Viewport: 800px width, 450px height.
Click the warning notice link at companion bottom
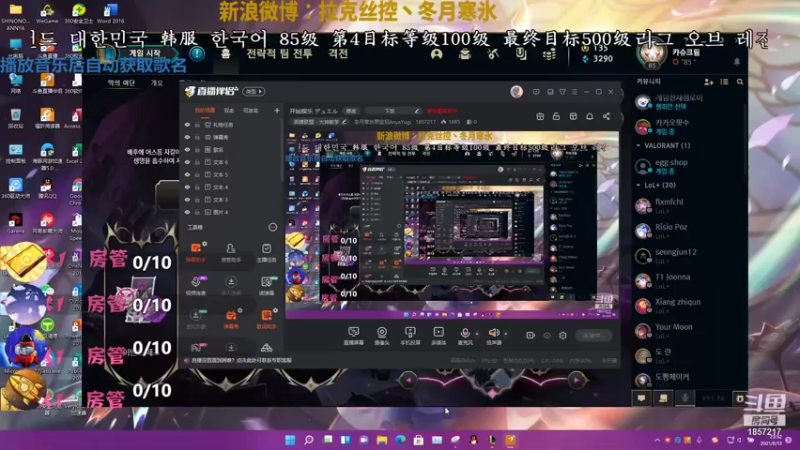coord(241,360)
